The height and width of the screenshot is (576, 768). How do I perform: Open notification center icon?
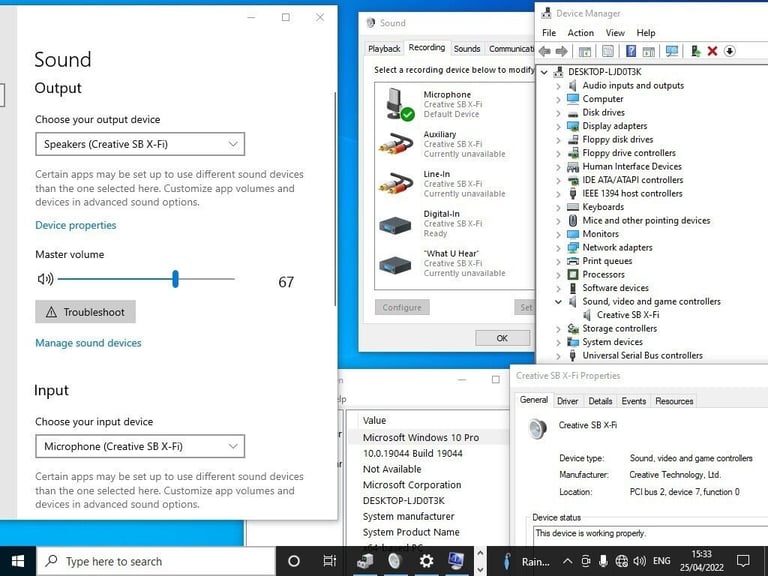[743, 561]
